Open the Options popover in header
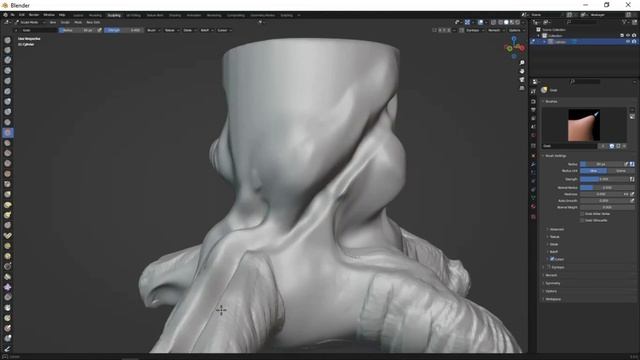 (x=516, y=30)
